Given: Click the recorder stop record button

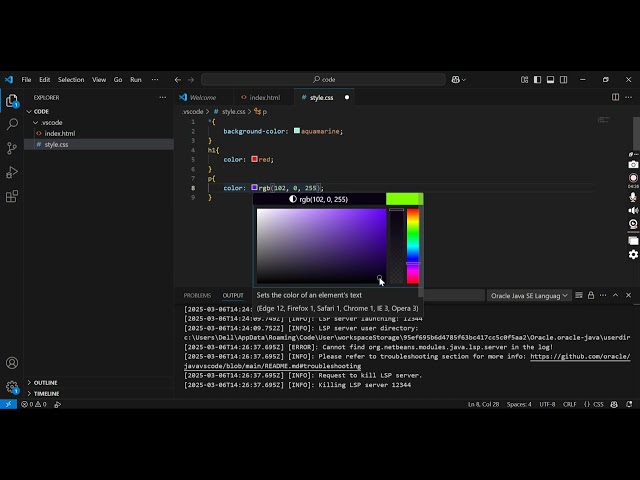Looking at the screenshot, I should click(633, 178).
